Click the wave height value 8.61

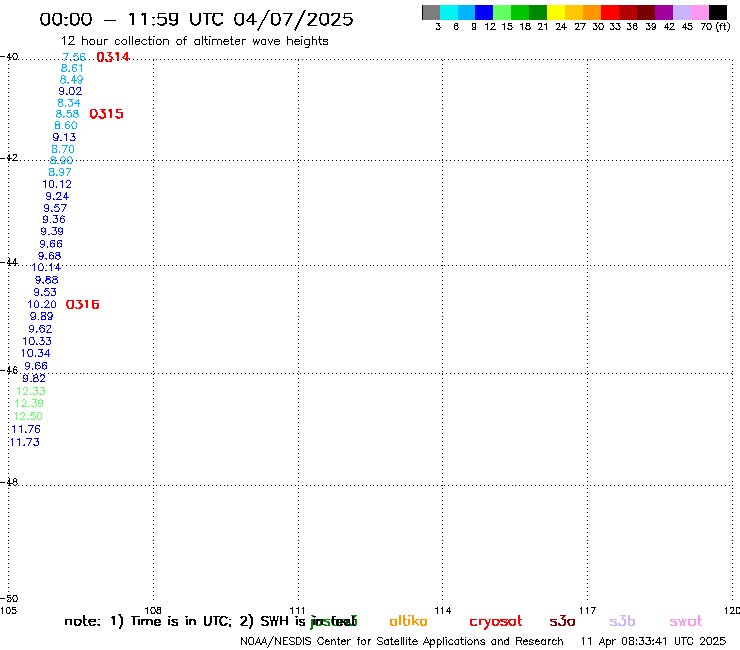(x=72, y=68)
